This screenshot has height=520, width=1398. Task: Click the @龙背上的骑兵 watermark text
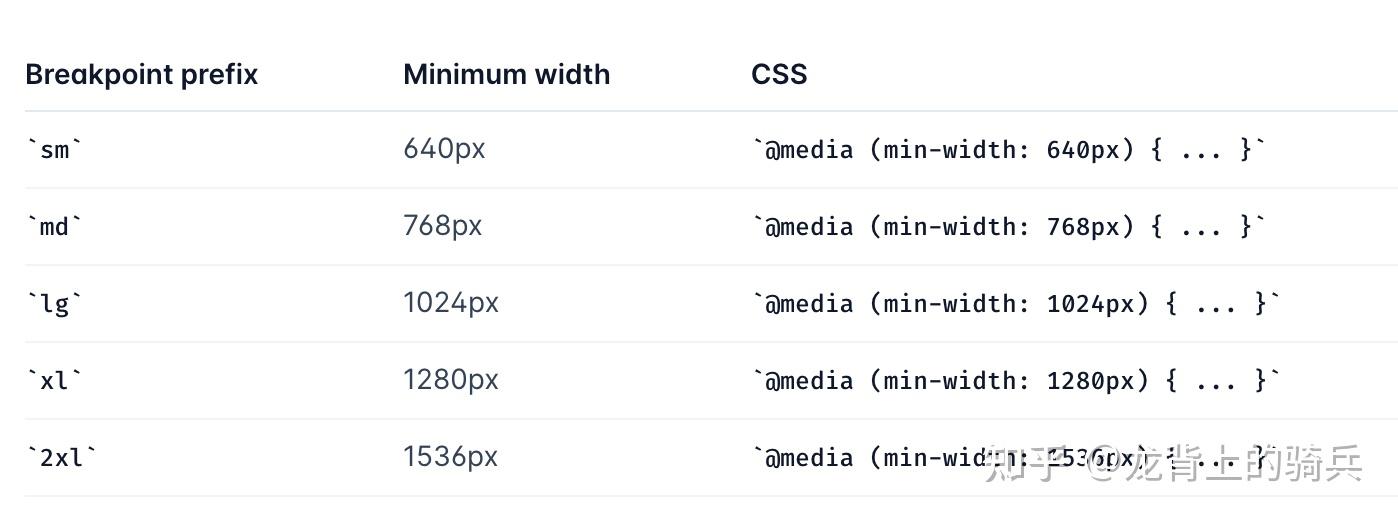(1225, 463)
